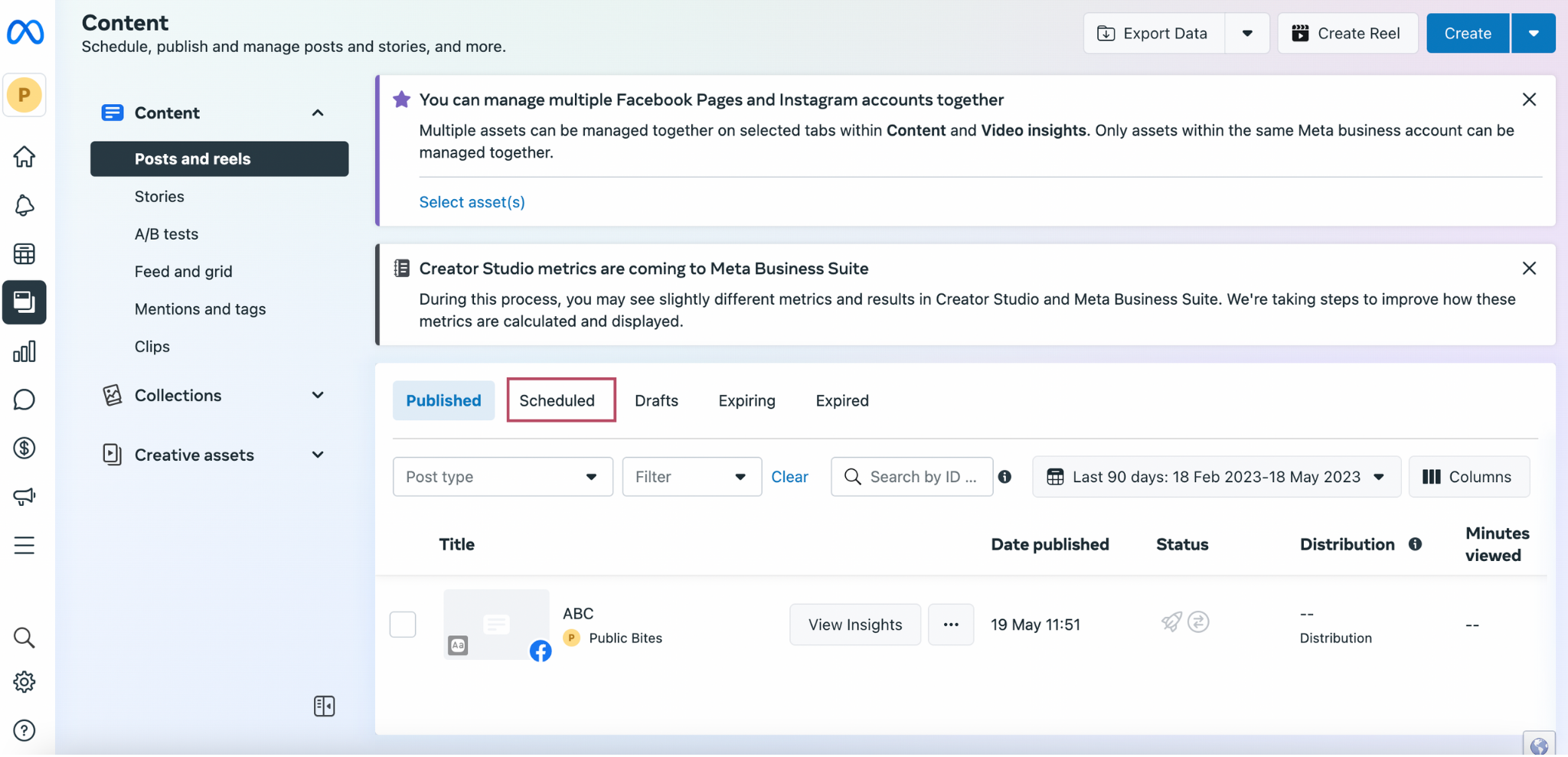Open Notifications bell icon
The height and width of the screenshot is (757, 1568).
[x=24, y=205]
